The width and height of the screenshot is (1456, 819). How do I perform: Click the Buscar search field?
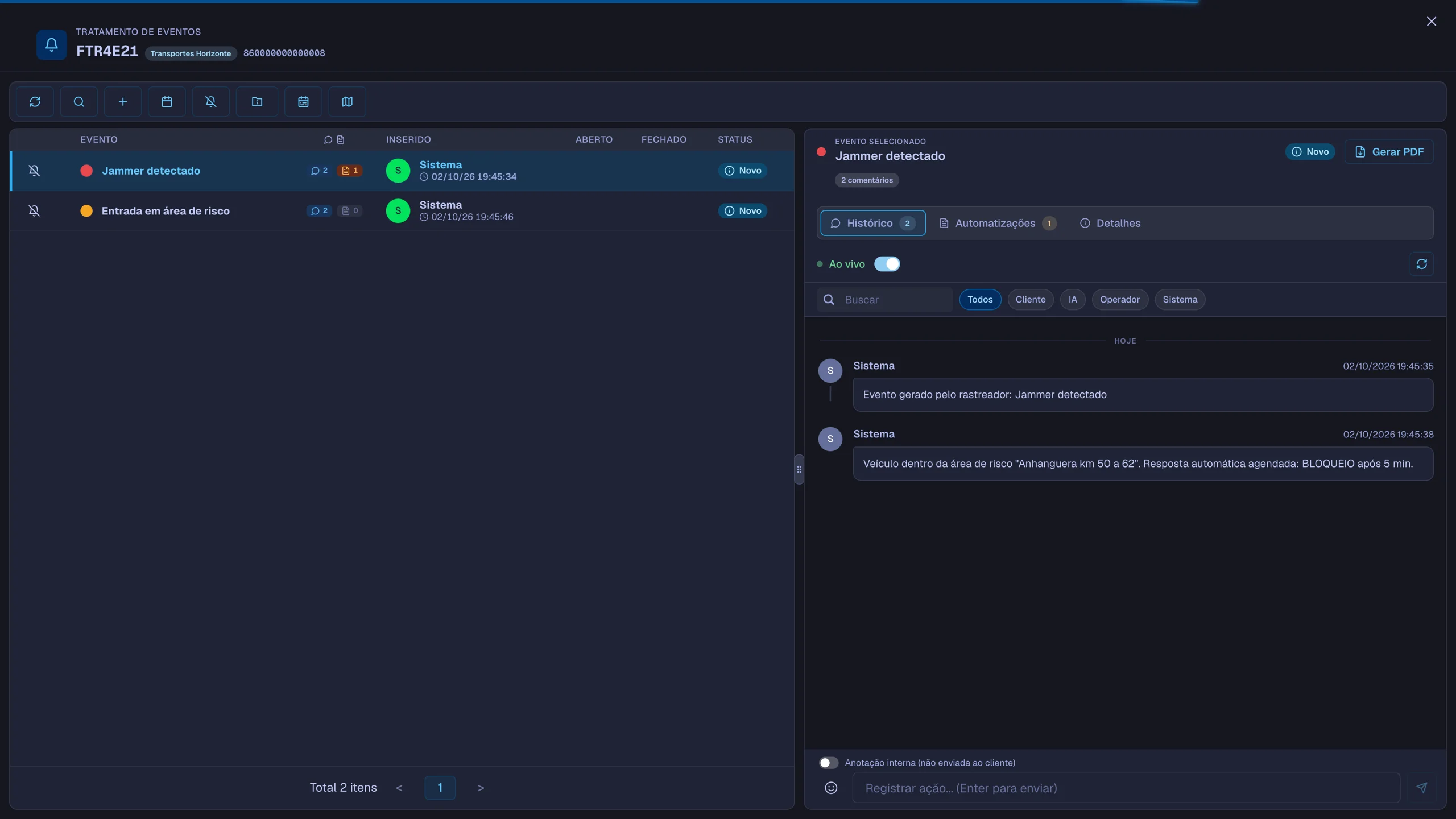[x=884, y=300]
